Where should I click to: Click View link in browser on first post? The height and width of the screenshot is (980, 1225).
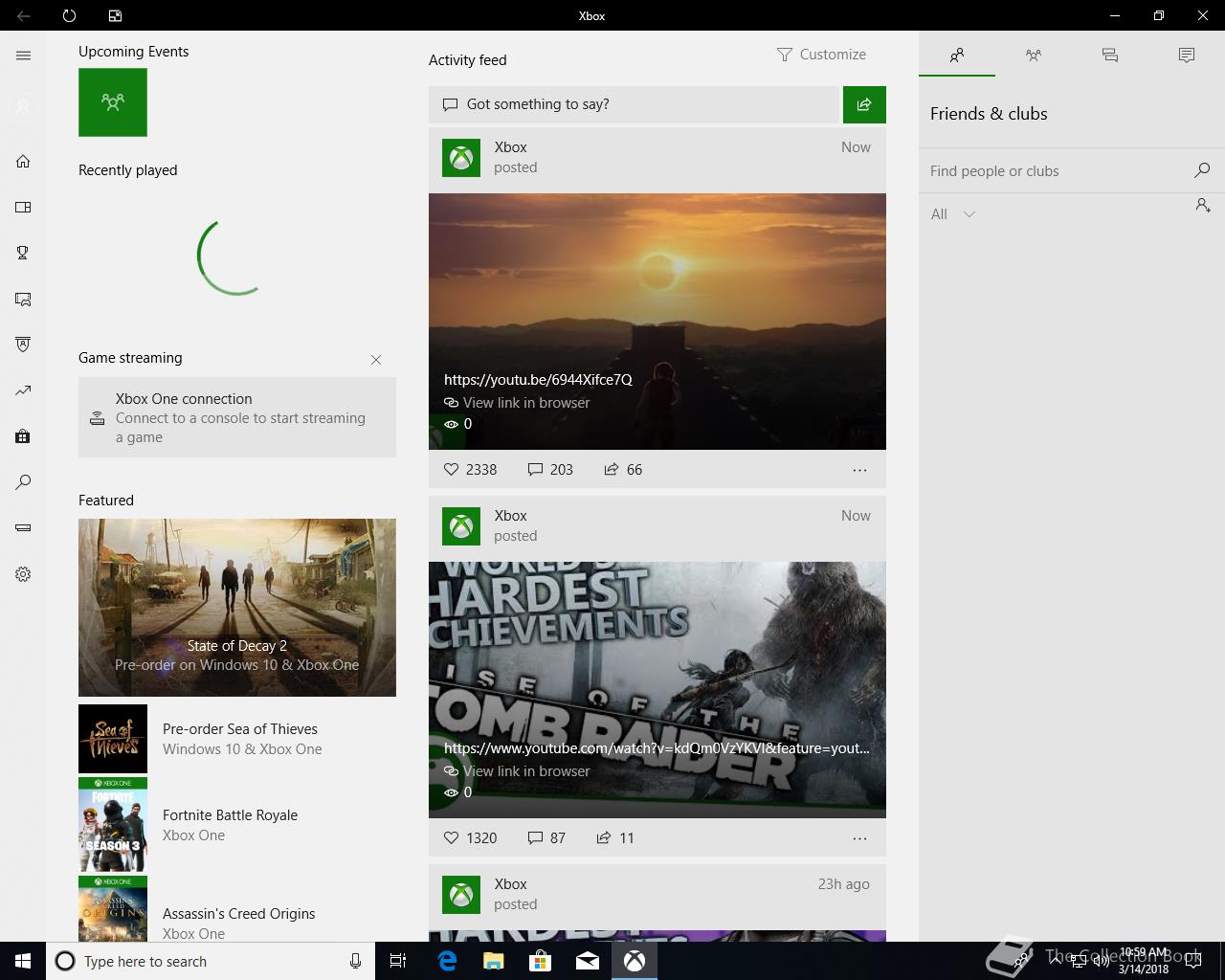pos(517,403)
